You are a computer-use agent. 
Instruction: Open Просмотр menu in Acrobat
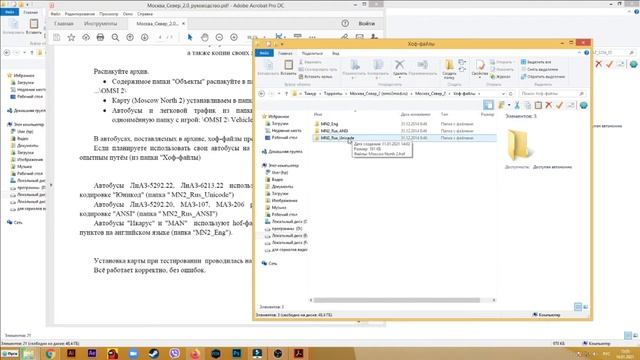pyautogui.click(x=109, y=14)
